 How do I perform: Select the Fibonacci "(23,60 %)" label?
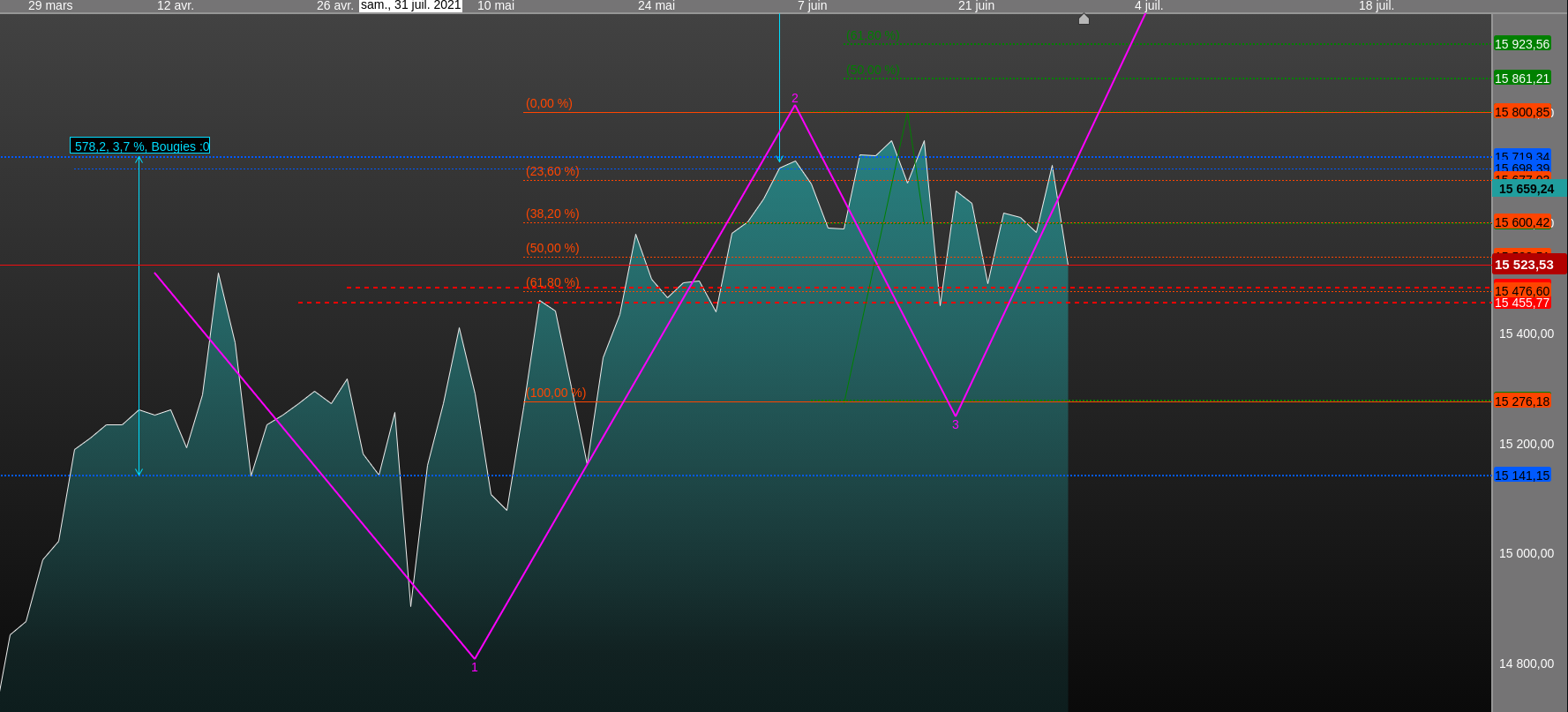click(x=552, y=171)
